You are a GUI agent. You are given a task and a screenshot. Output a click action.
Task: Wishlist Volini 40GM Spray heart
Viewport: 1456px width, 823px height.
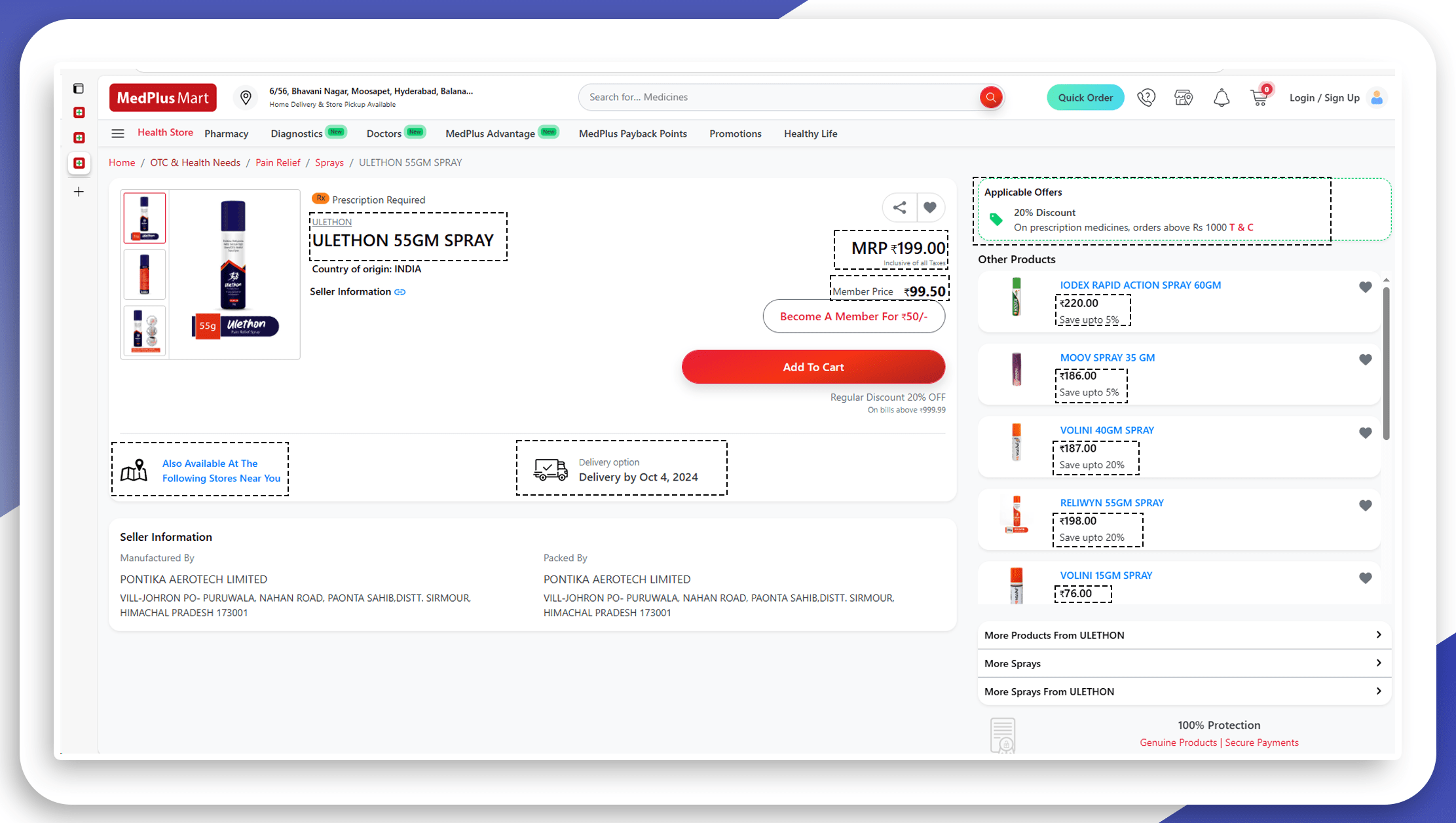coord(1366,433)
